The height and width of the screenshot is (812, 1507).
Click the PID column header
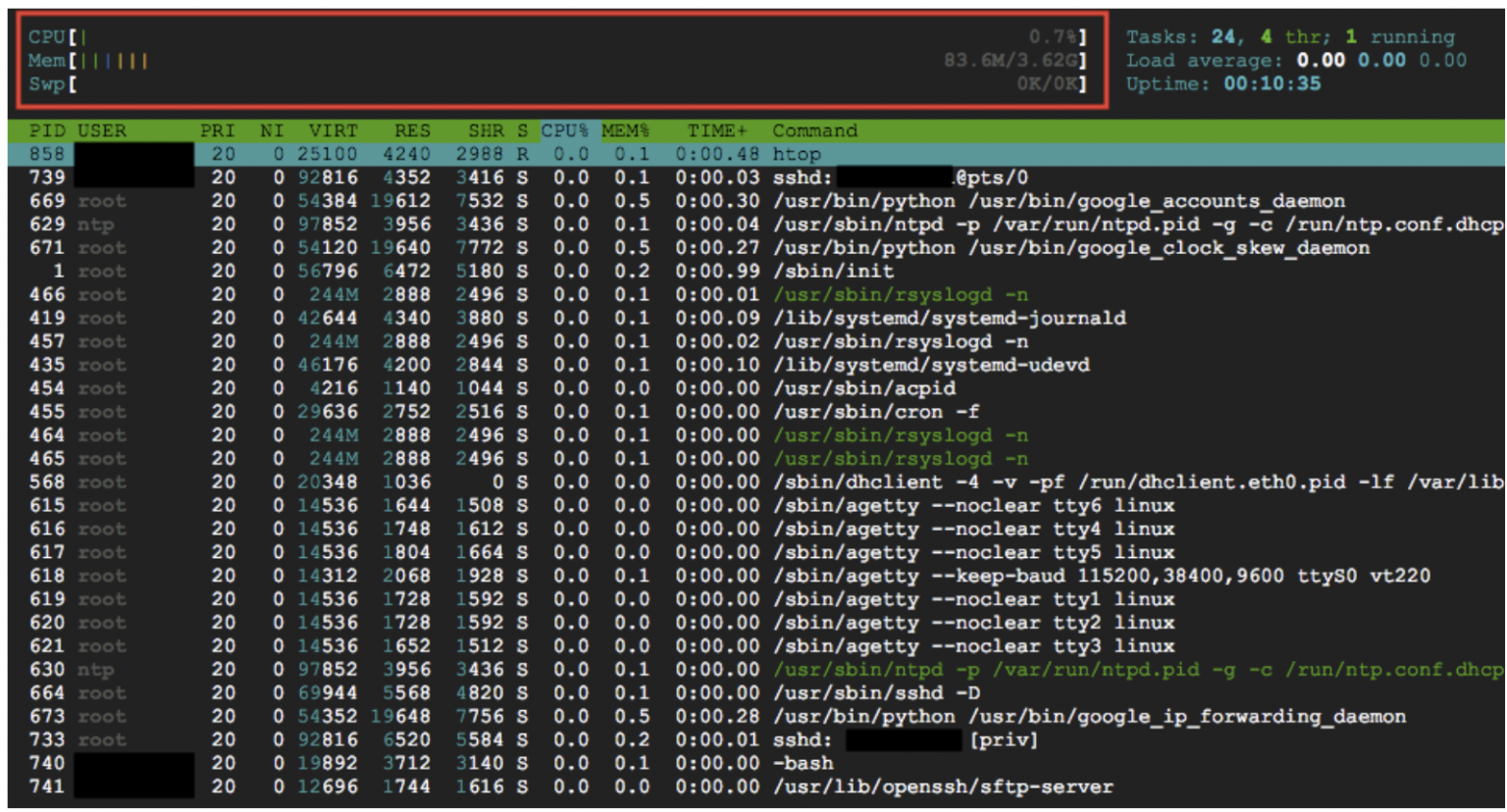click(46, 130)
